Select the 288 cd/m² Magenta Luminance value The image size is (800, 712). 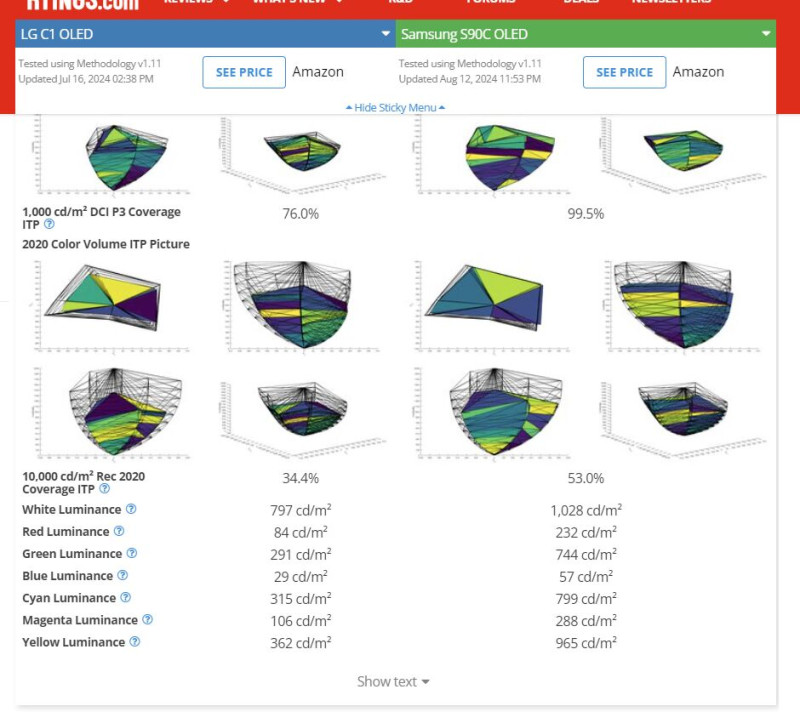586,621
